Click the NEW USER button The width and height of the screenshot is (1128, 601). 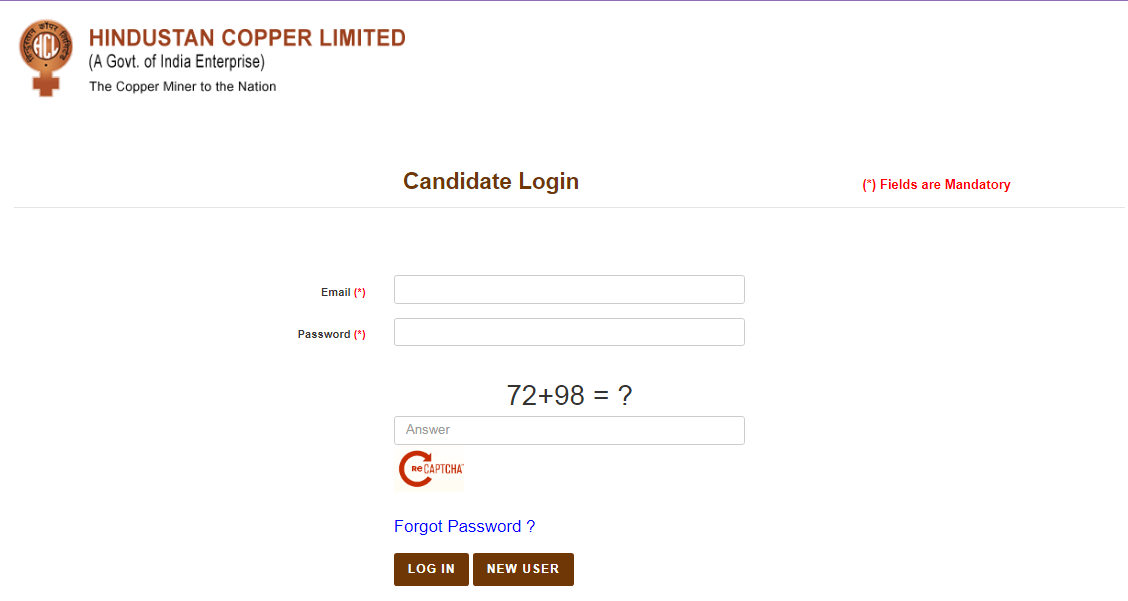523,569
